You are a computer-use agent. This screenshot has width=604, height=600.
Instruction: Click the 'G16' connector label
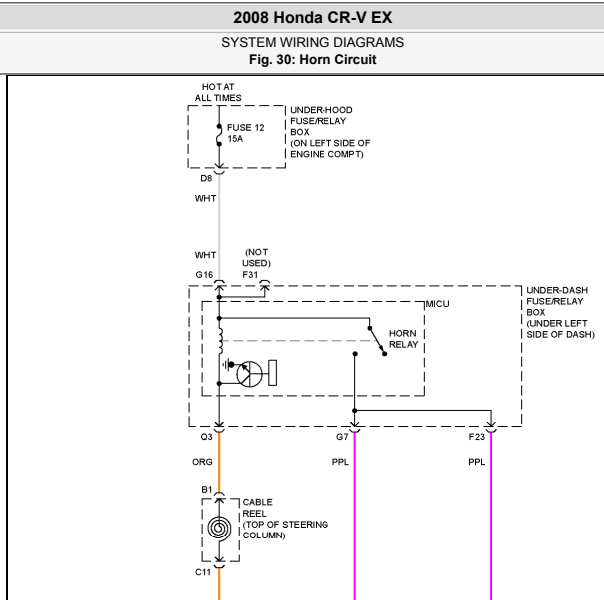click(204, 275)
